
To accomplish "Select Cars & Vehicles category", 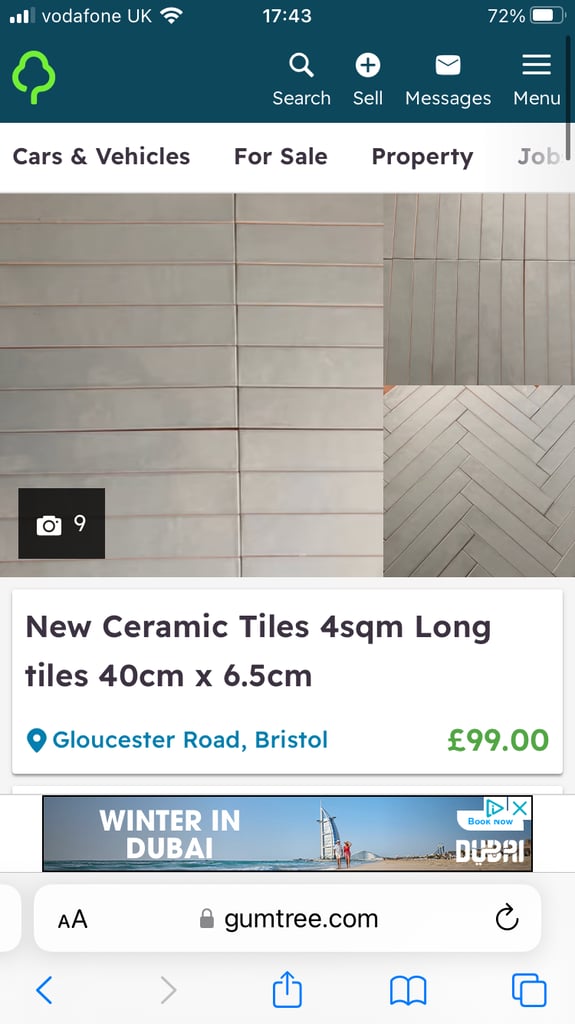I will (101, 157).
